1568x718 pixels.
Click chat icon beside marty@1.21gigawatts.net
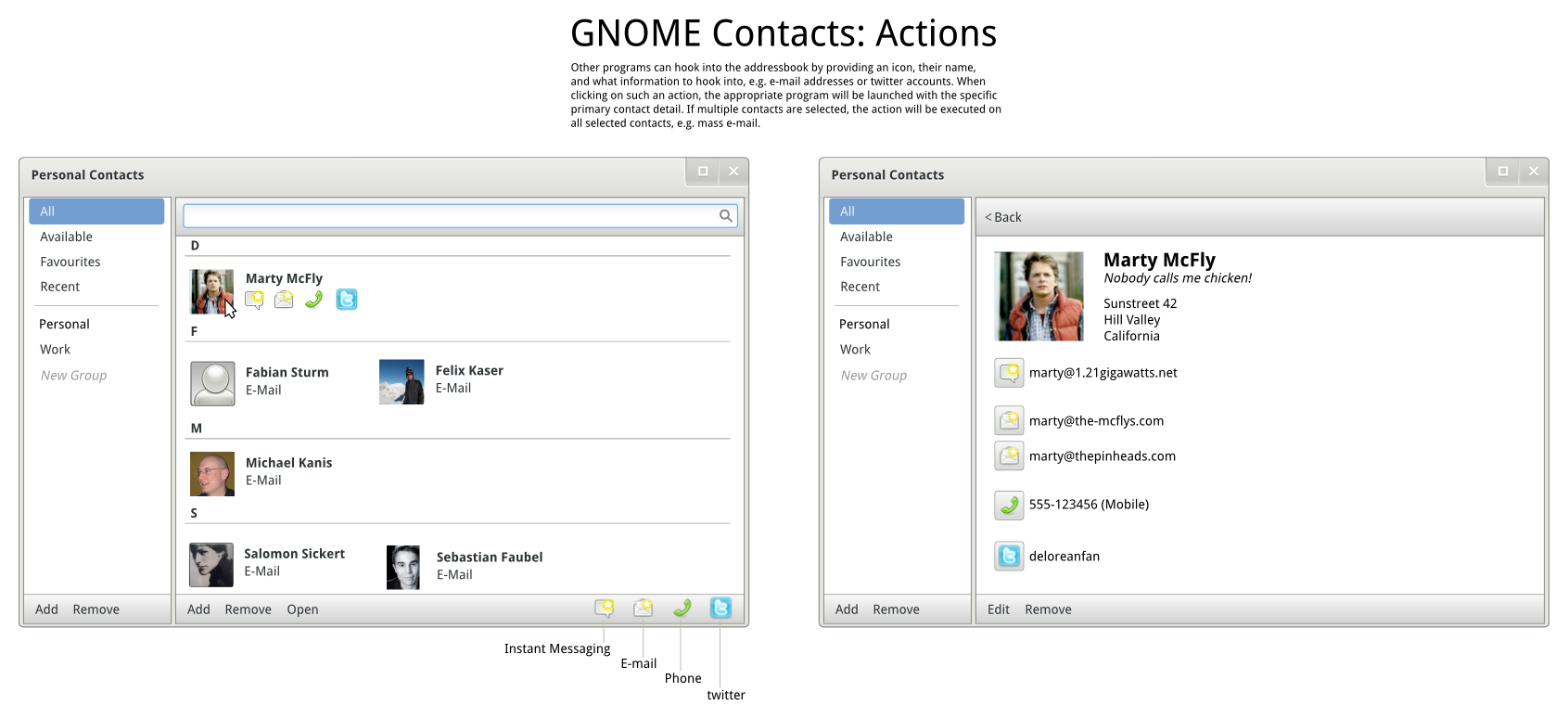coord(1009,373)
